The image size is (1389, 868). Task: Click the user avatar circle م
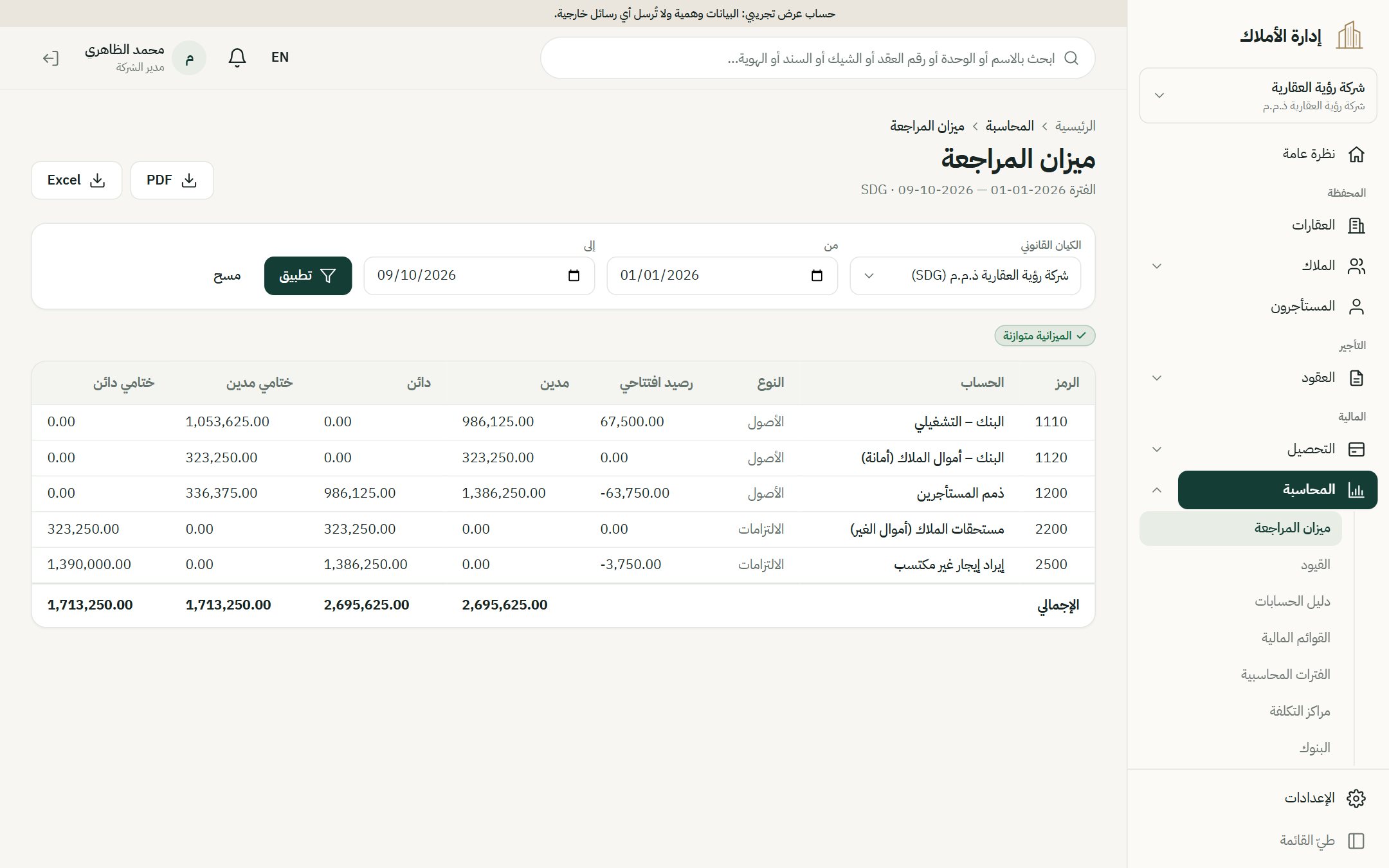[x=189, y=59]
